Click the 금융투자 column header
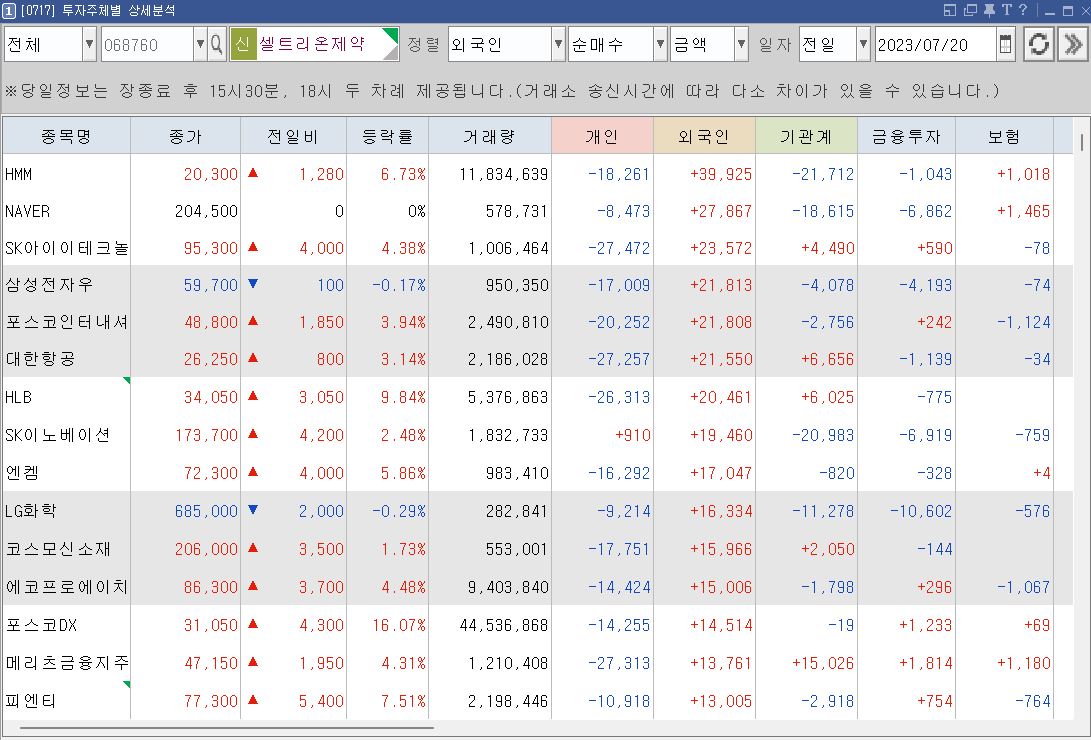This screenshot has height=740, width=1091. (x=907, y=136)
